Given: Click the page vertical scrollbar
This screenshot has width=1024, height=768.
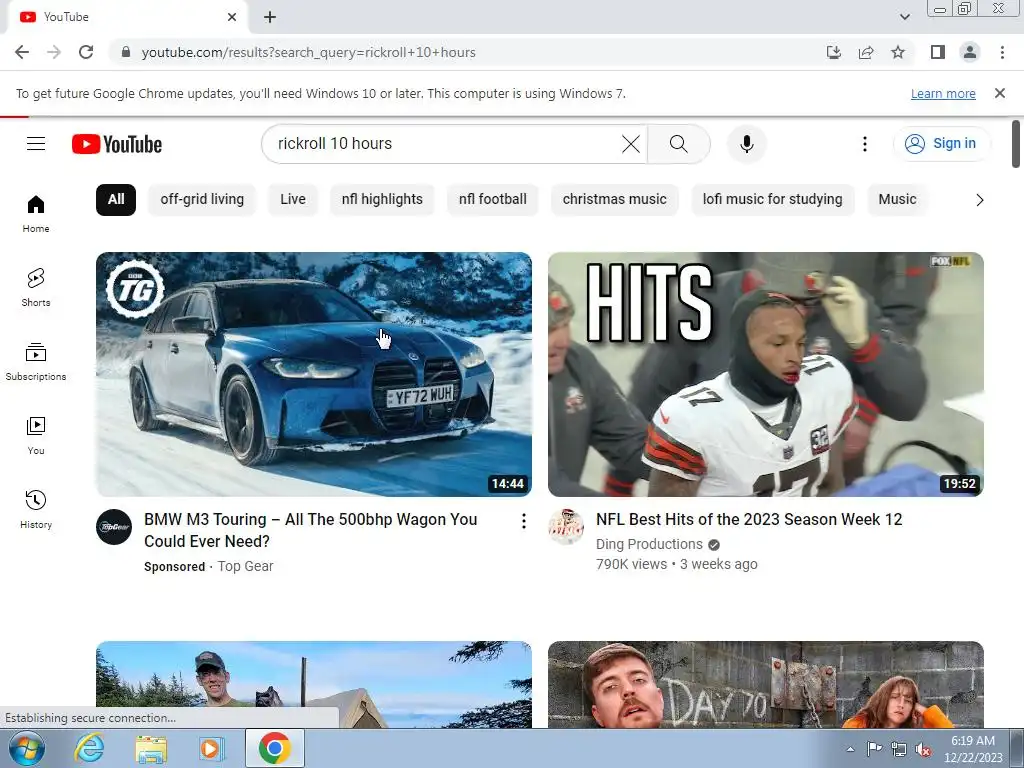Looking at the screenshot, I should pos(1016,144).
